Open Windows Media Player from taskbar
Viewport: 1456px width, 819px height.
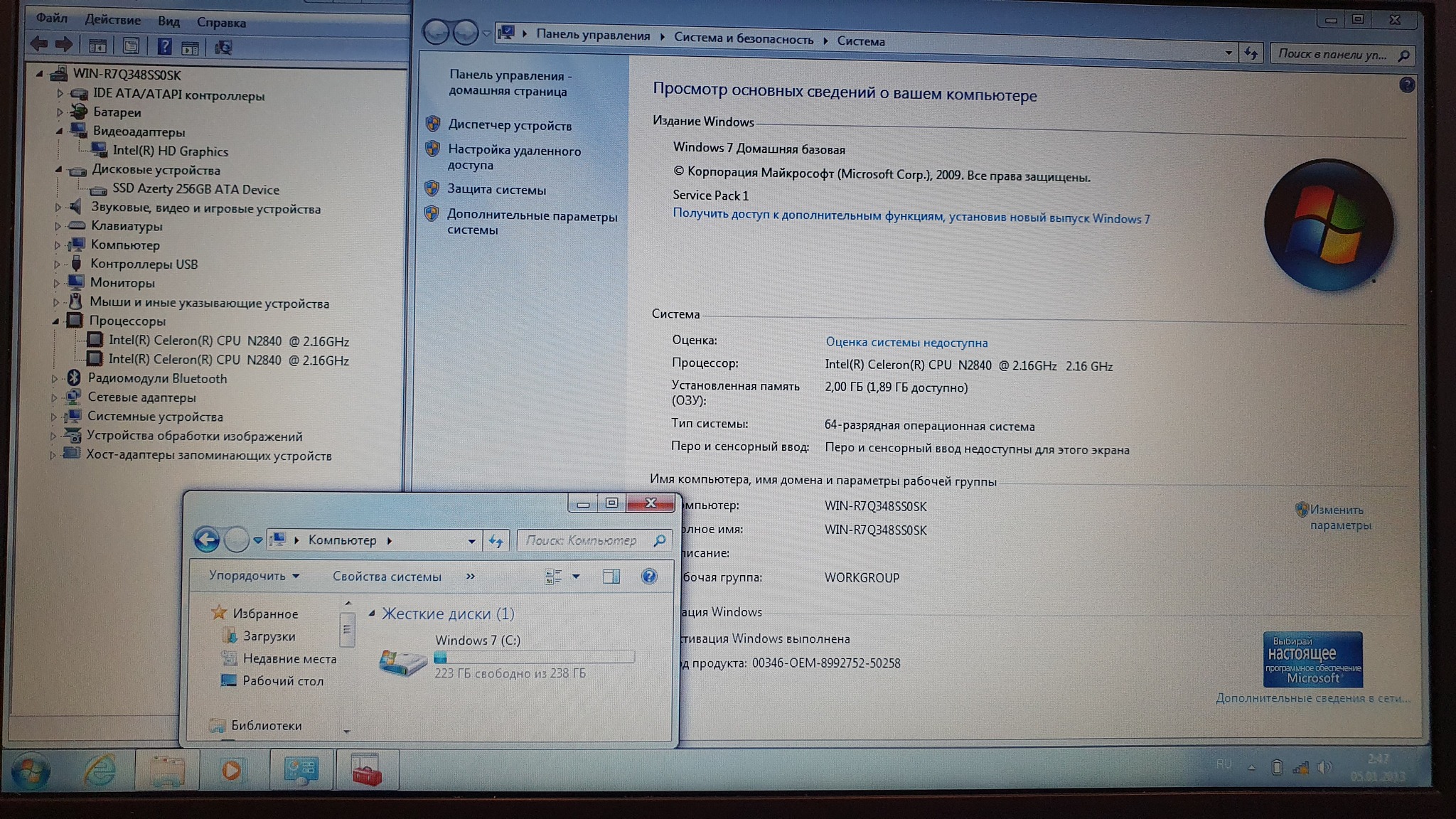tap(232, 771)
